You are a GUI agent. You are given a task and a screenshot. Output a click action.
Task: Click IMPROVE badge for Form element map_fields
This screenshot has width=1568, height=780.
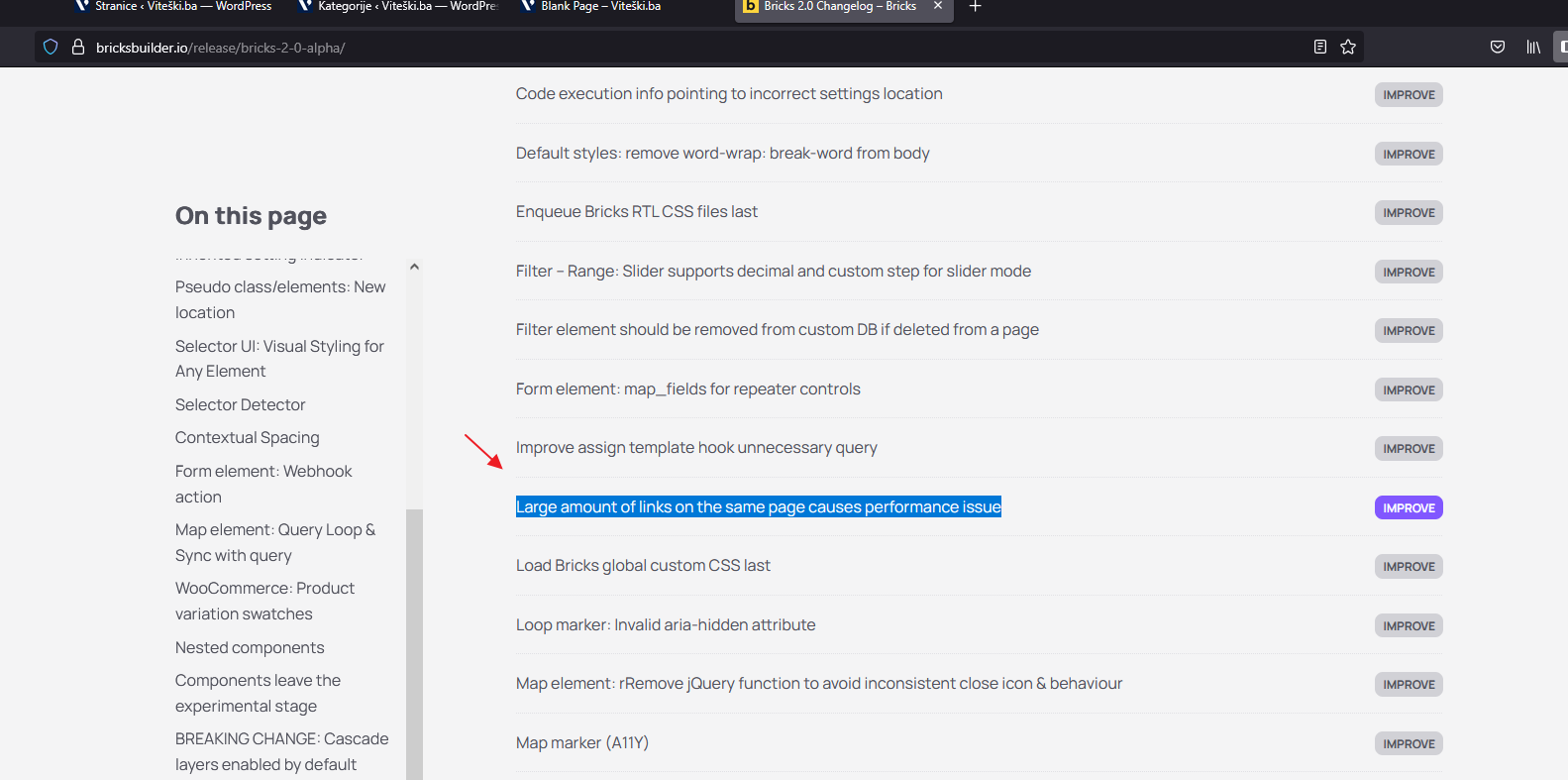click(1409, 390)
